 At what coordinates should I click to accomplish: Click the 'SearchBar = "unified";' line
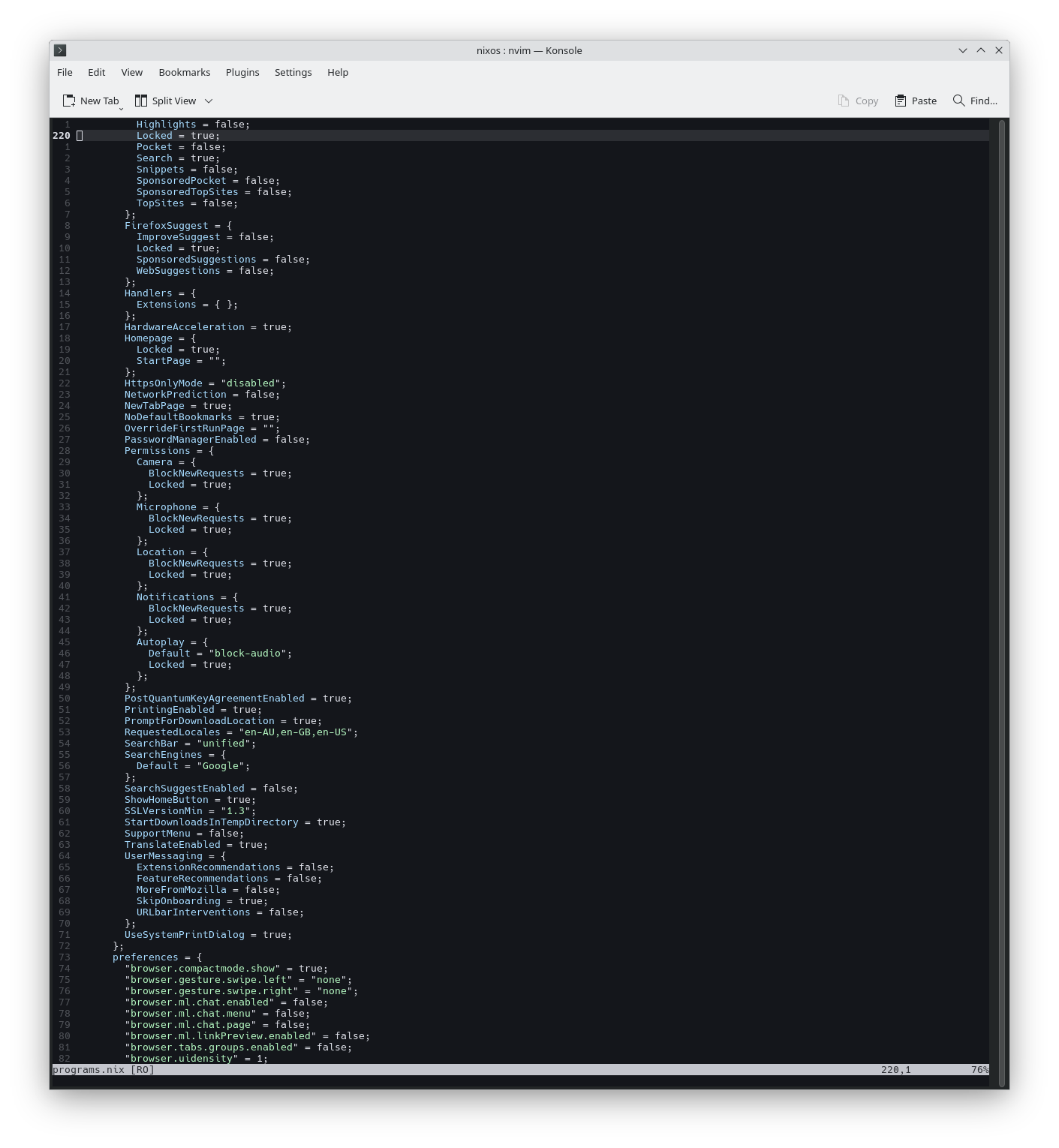pyautogui.click(x=190, y=744)
